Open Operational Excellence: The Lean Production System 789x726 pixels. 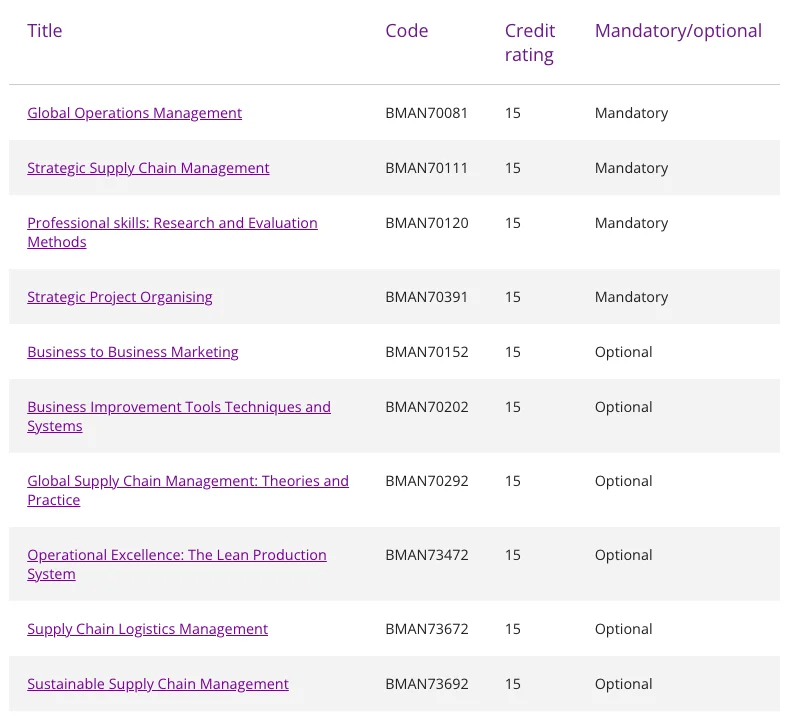[x=176, y=555]
